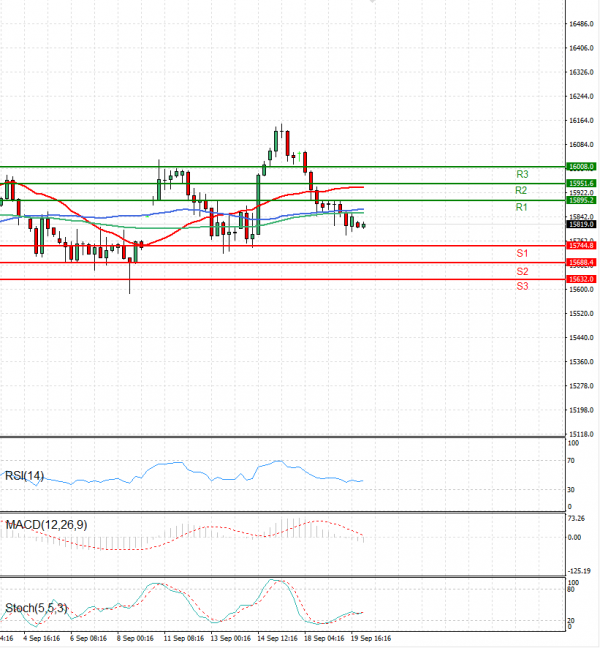Click the green 16008.0 price tag
600x648 pixels.
click(582, 166)
